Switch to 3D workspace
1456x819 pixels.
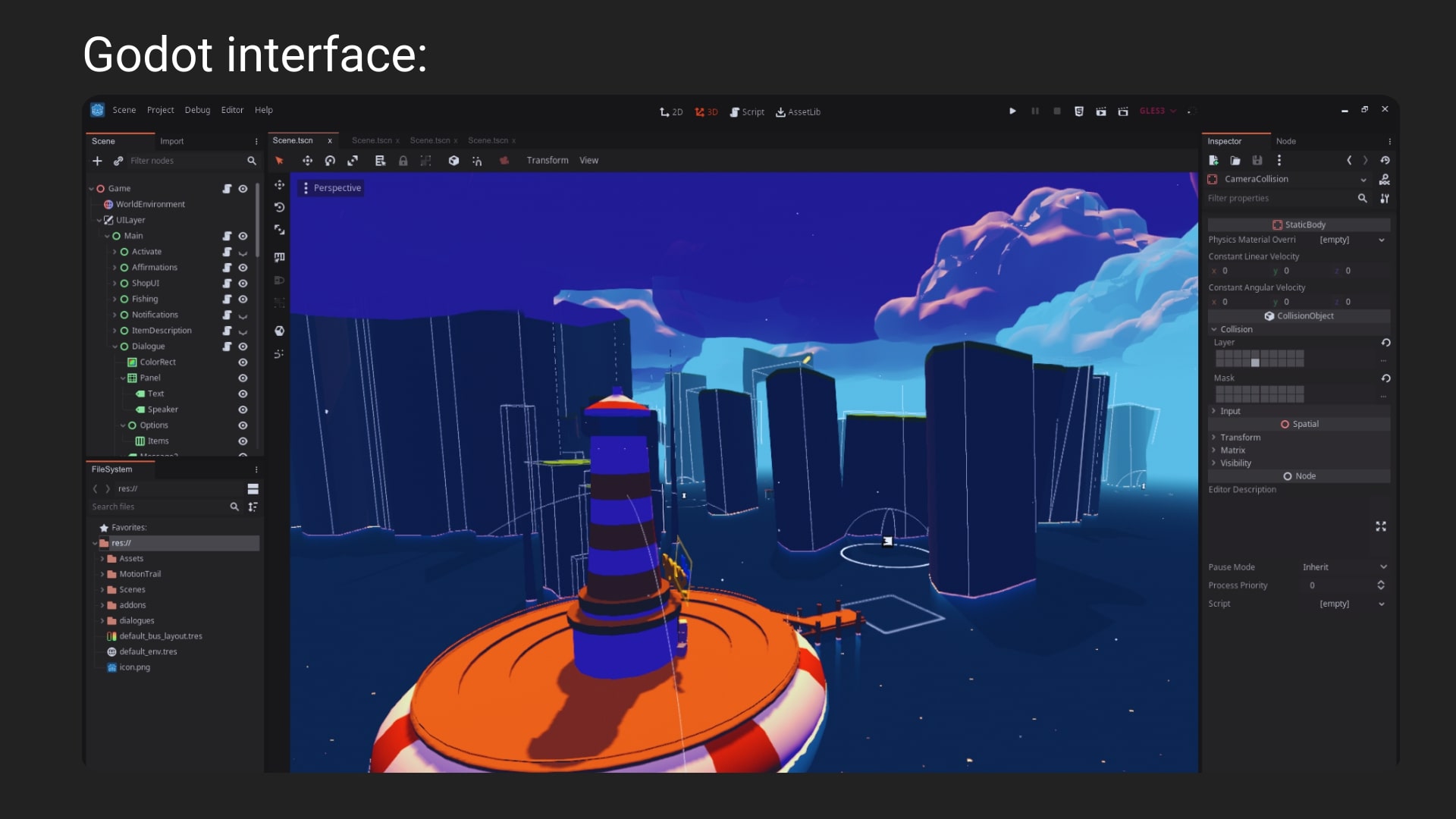coord(706,111)
